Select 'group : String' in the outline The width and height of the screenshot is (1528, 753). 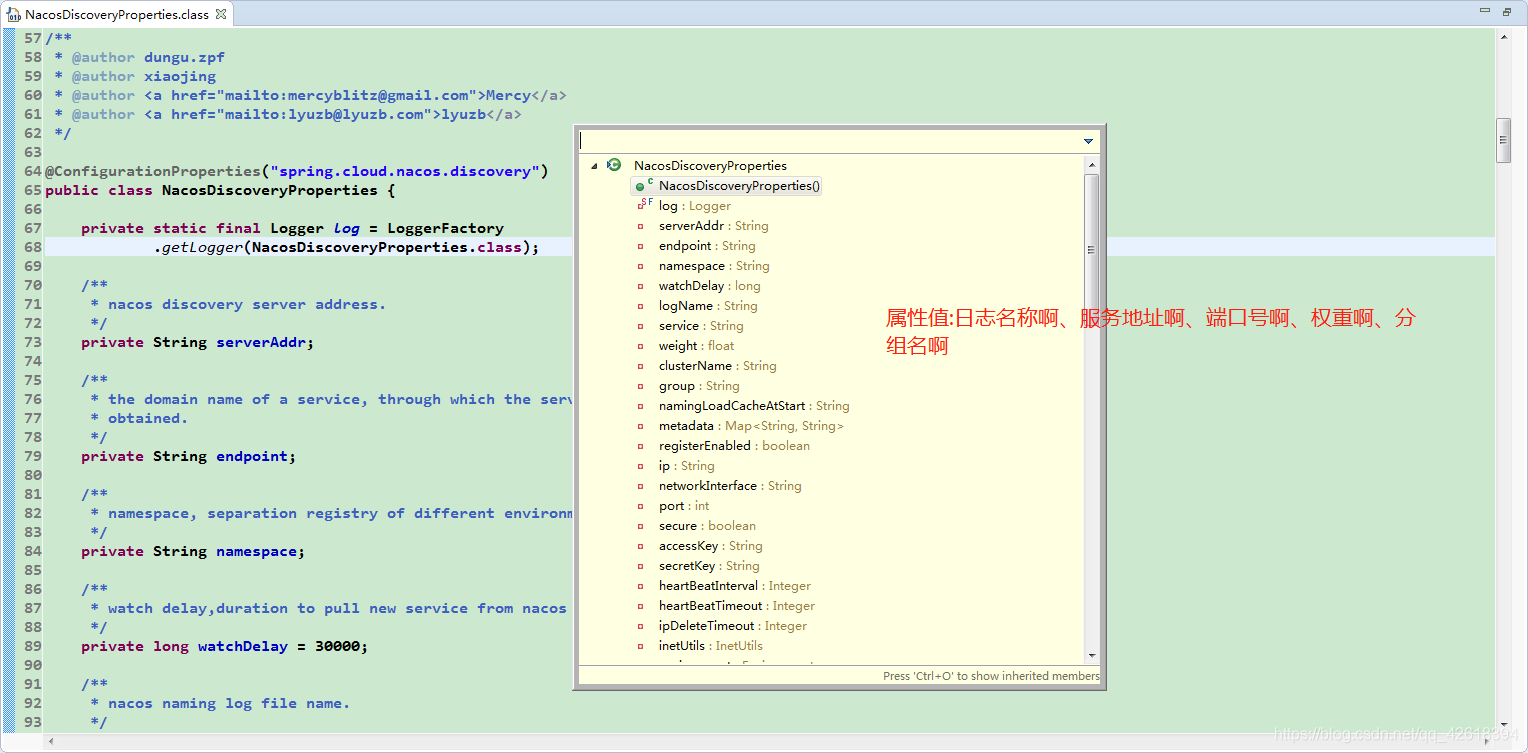tap(699, 386)
